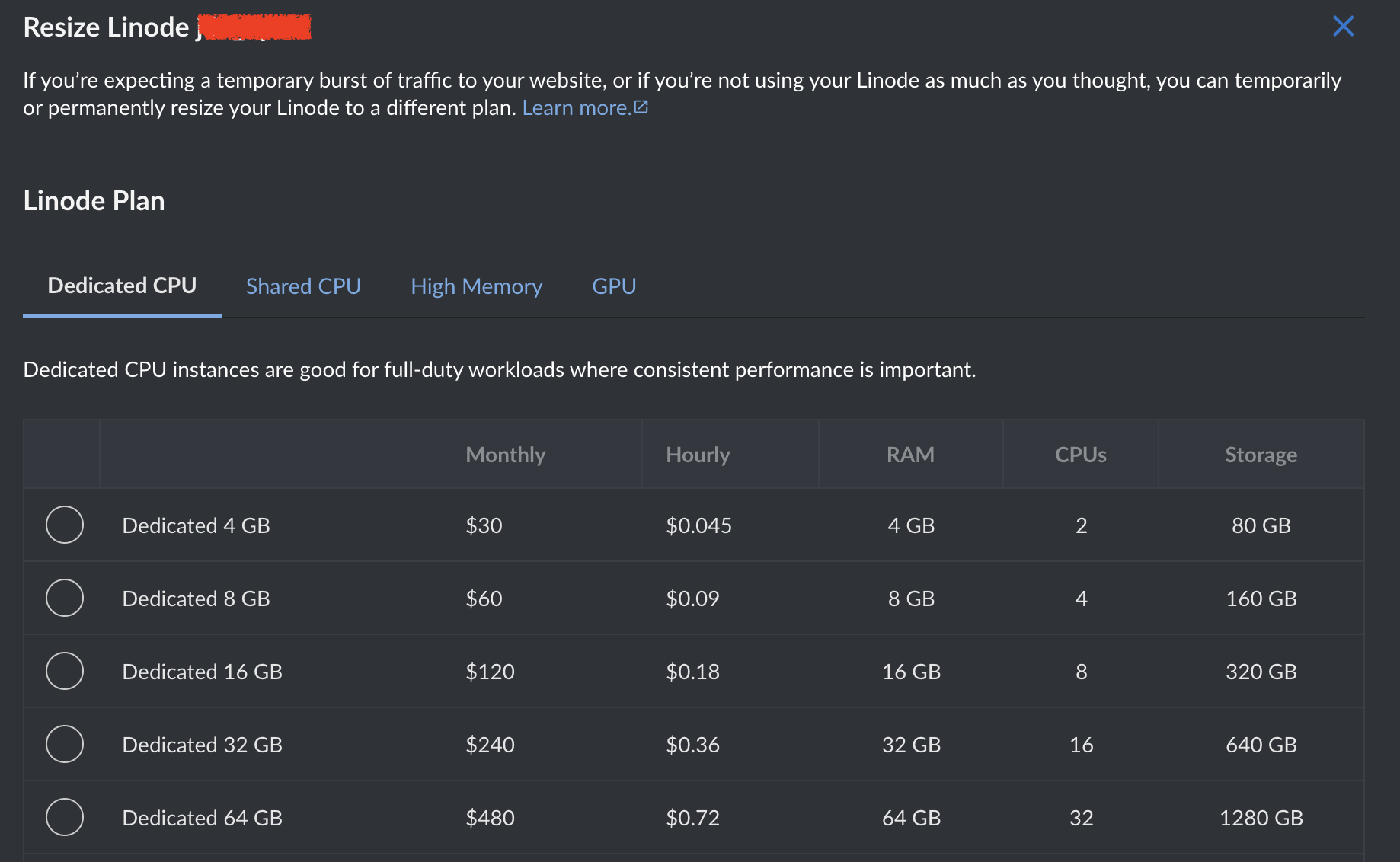Image resolution: width=1400 pixels, height=862 pixels.
Task: Select the Dedicated CPU tab
Action: [122, 286]
